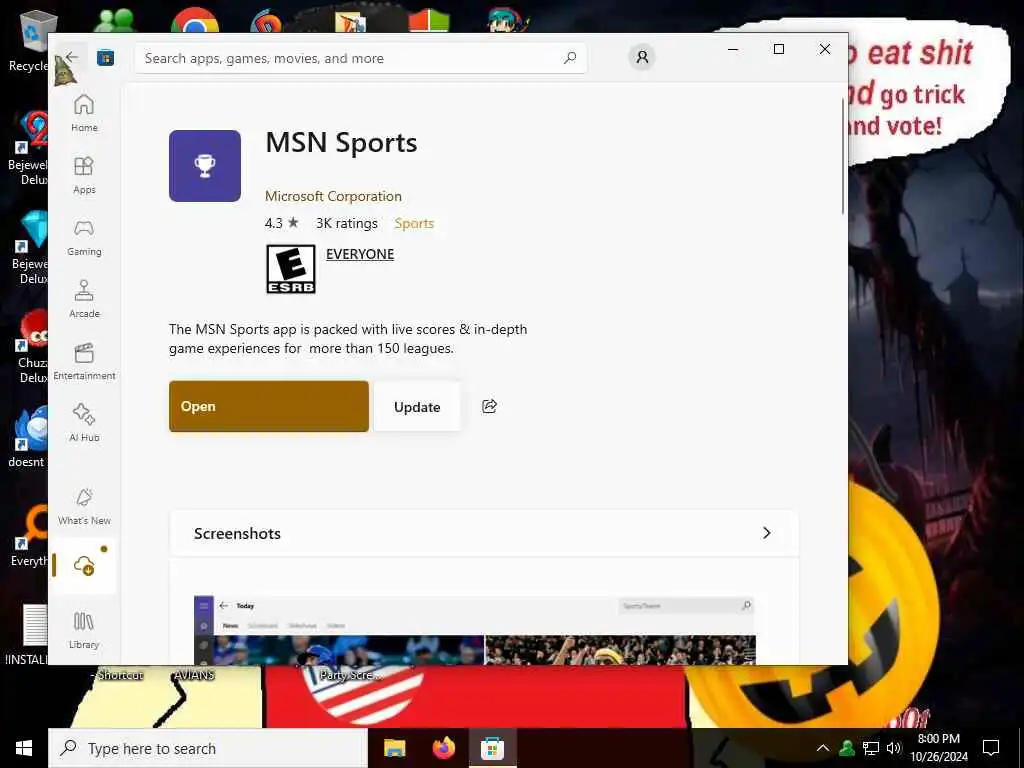Open the What's New section
The height and width of the screenshot is (768, 1024).
[x=84, y=506]
